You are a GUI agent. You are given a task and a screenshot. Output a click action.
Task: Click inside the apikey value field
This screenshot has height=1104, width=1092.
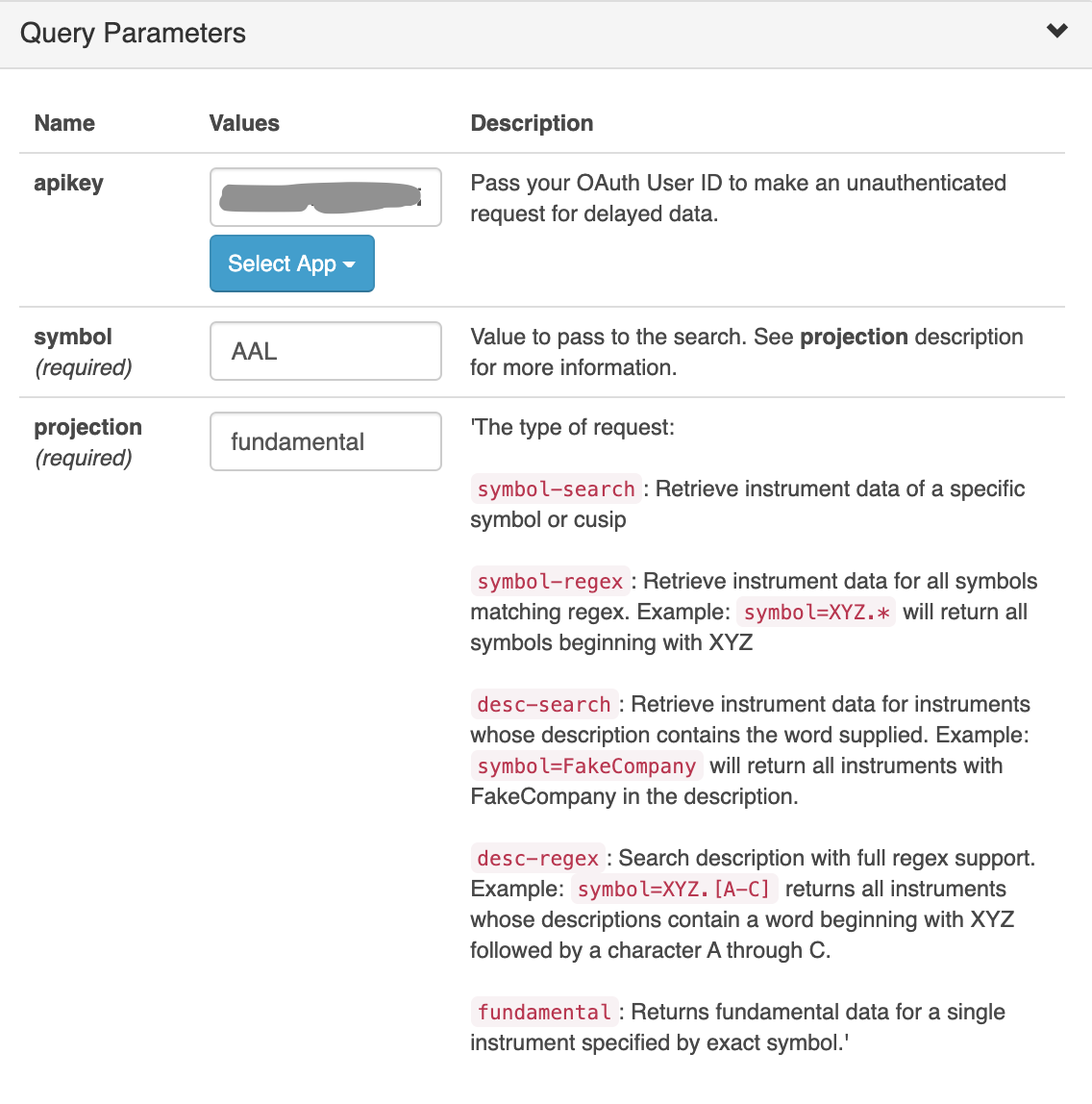(325, 197)
